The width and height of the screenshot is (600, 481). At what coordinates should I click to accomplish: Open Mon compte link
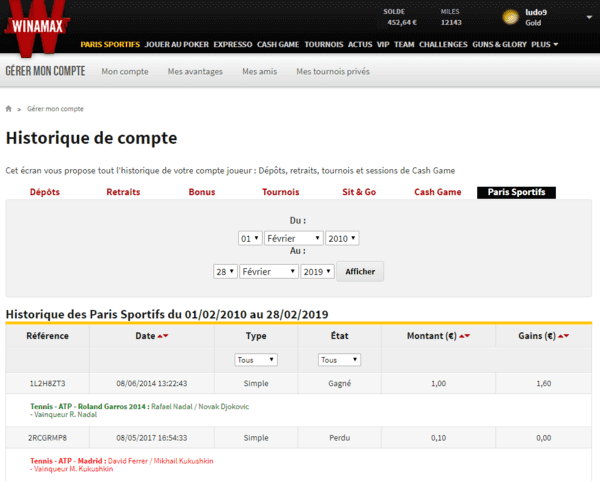click(x=125, y=72)
